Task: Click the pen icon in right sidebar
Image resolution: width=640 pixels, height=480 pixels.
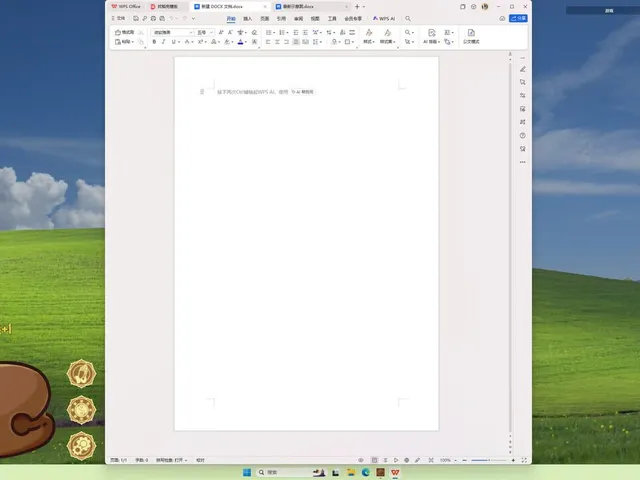Action: pyautogui.click(x=522, y=69)
